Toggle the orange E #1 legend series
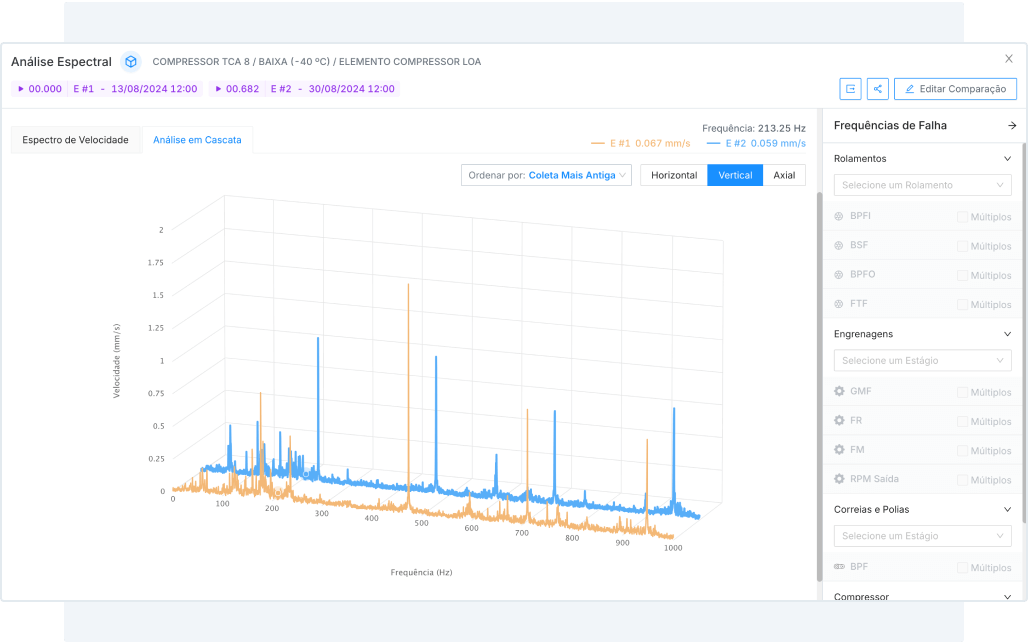The height and width of the screenshot is (643, 1028). (640, 143)
